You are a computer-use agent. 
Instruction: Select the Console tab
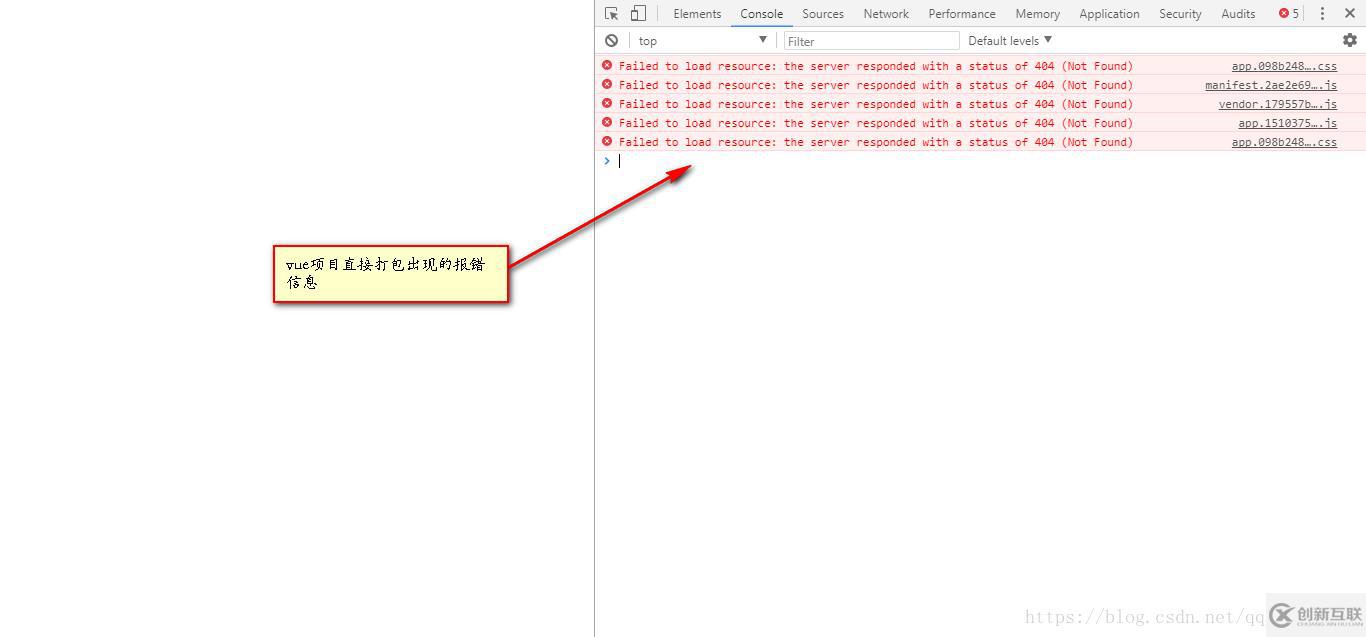pyautogui.click(x=762, y=14)
